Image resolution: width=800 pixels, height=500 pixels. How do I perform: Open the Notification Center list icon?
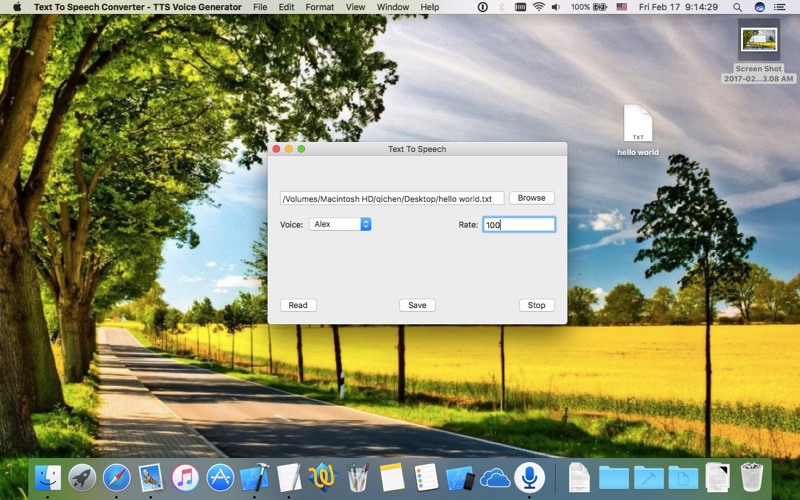point(781,7)
